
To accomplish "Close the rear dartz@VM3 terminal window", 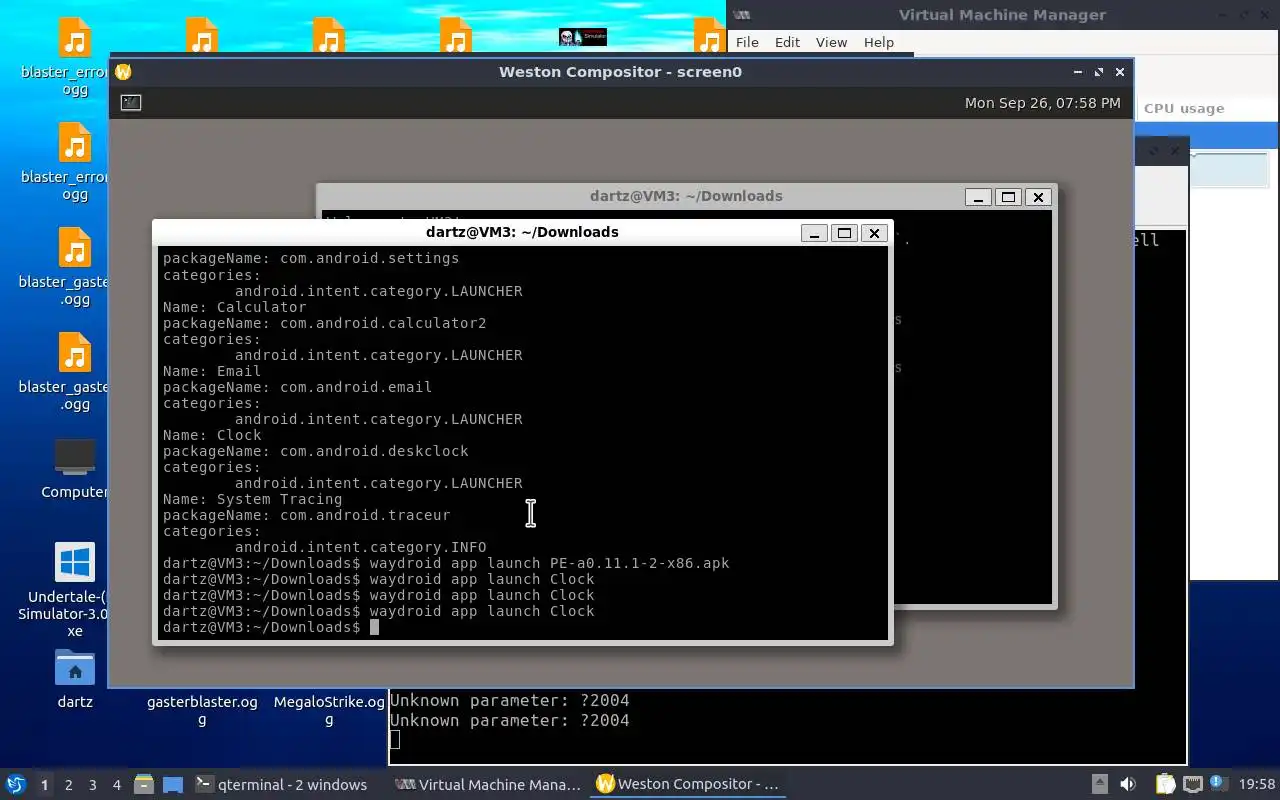I will [1038, 197].
